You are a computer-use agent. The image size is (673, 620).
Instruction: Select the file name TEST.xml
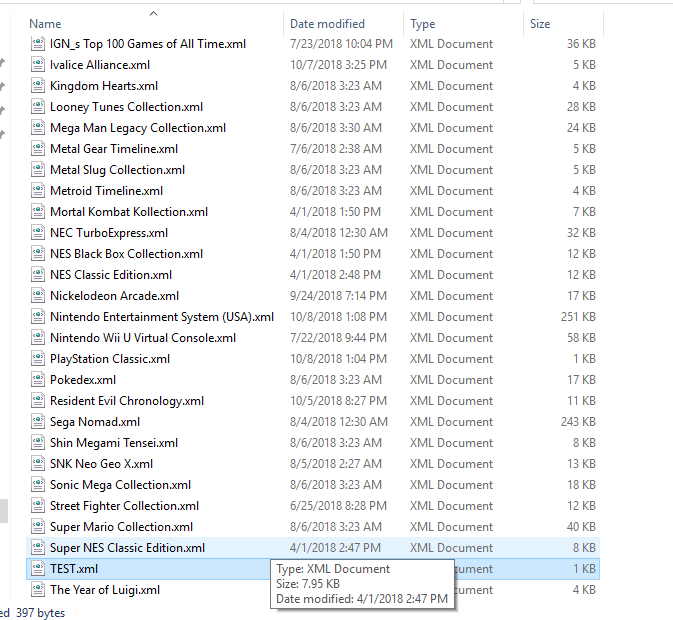[74, 569]
